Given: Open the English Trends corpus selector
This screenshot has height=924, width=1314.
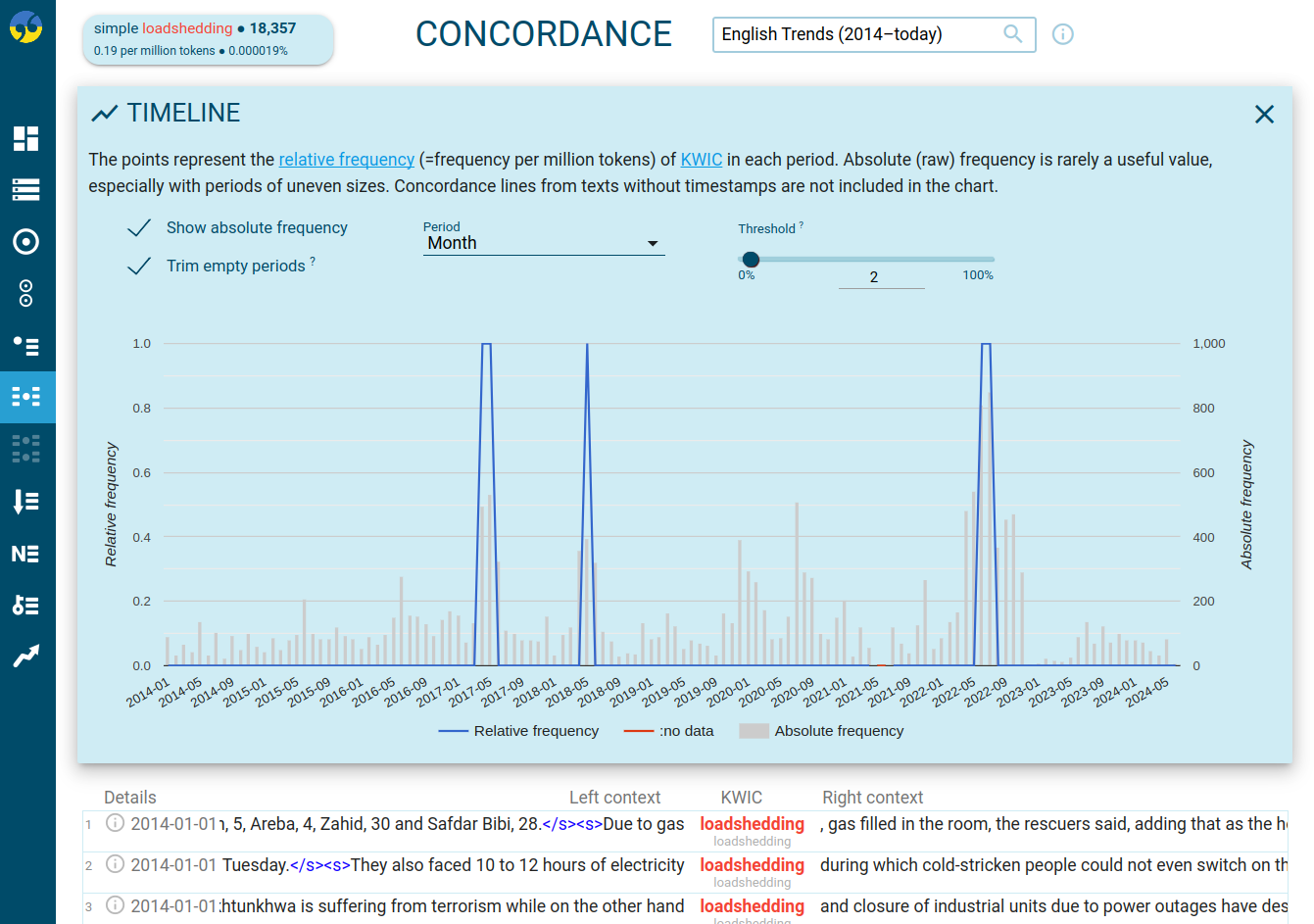Looking at the screenshot, I should [862, 33].
